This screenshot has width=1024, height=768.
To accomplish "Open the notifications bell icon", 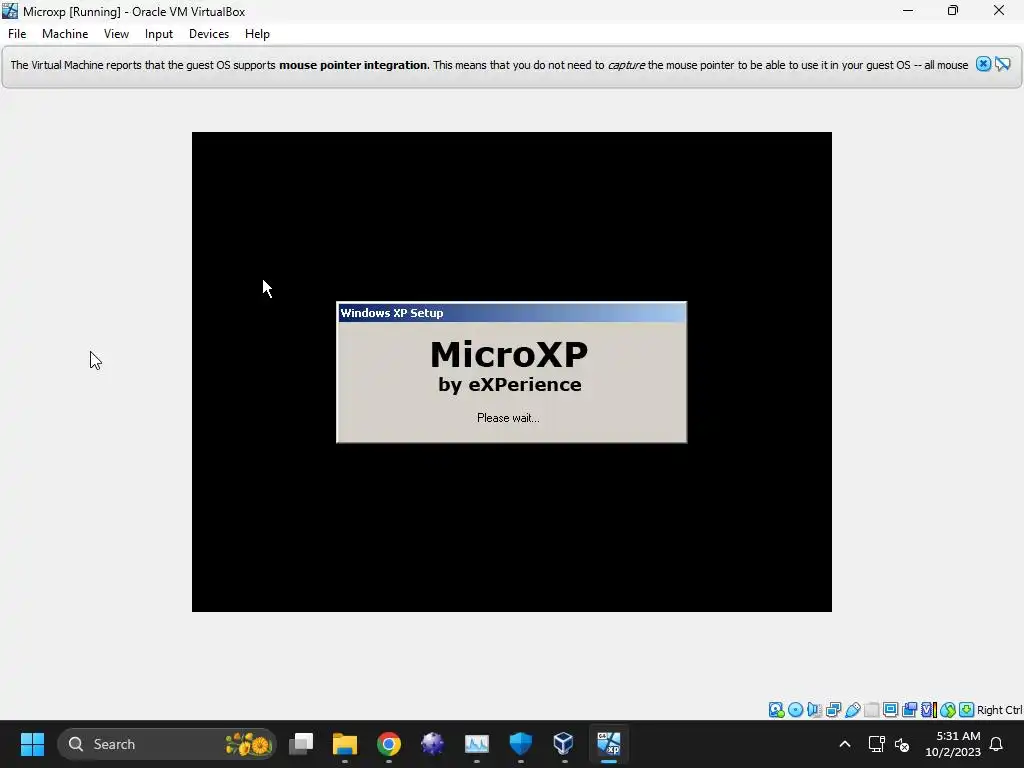I will click(x=997, y=744).
